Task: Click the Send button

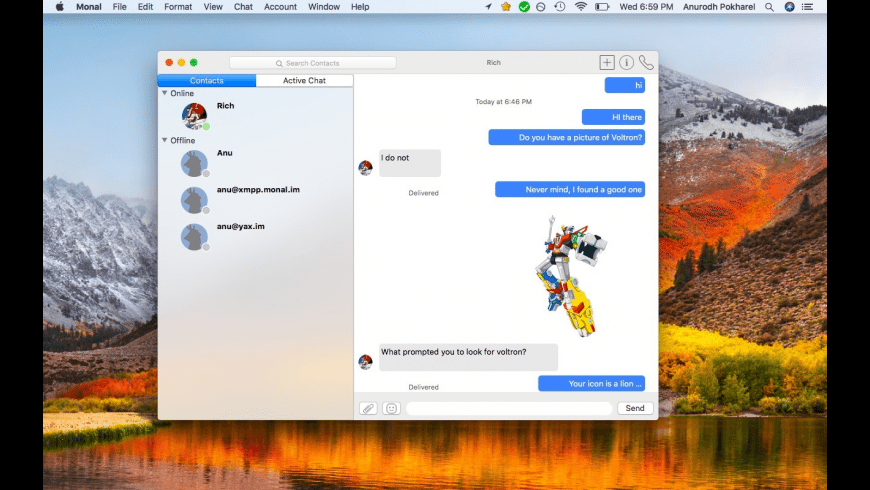Action: (x=635, y=408)
